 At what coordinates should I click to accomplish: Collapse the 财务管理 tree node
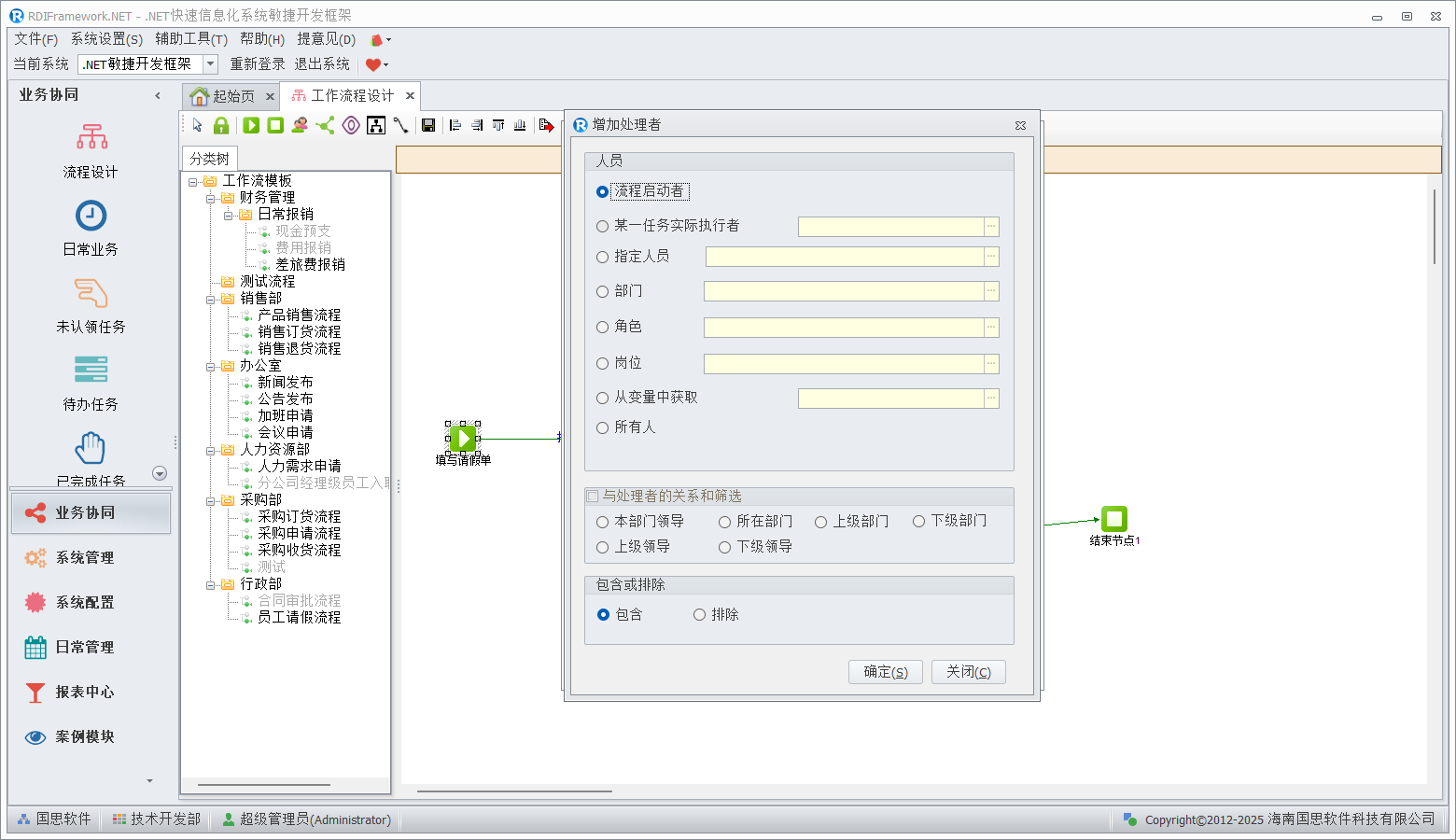[211, 198]
